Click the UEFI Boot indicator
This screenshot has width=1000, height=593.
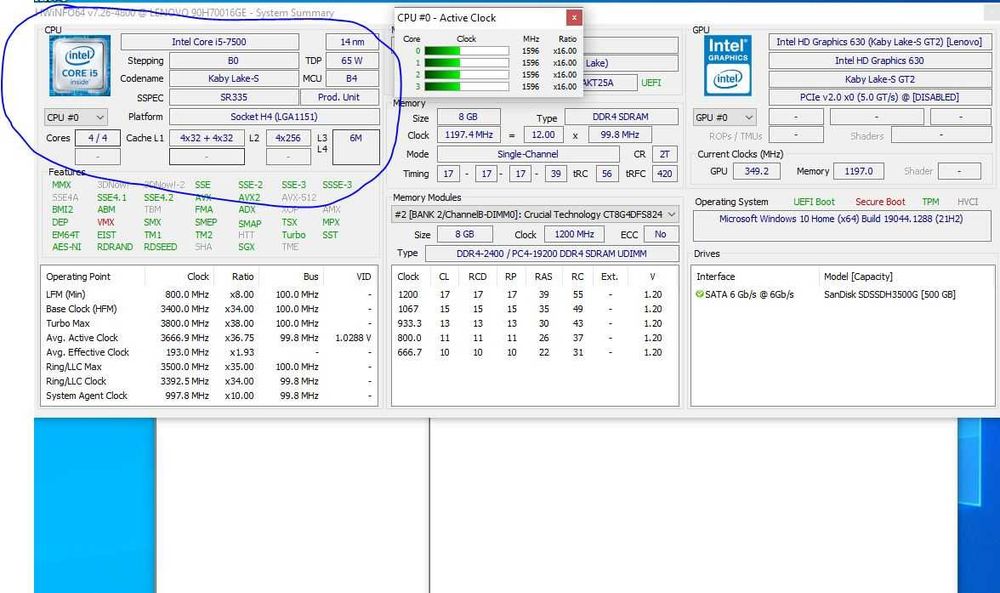(814, 201)
